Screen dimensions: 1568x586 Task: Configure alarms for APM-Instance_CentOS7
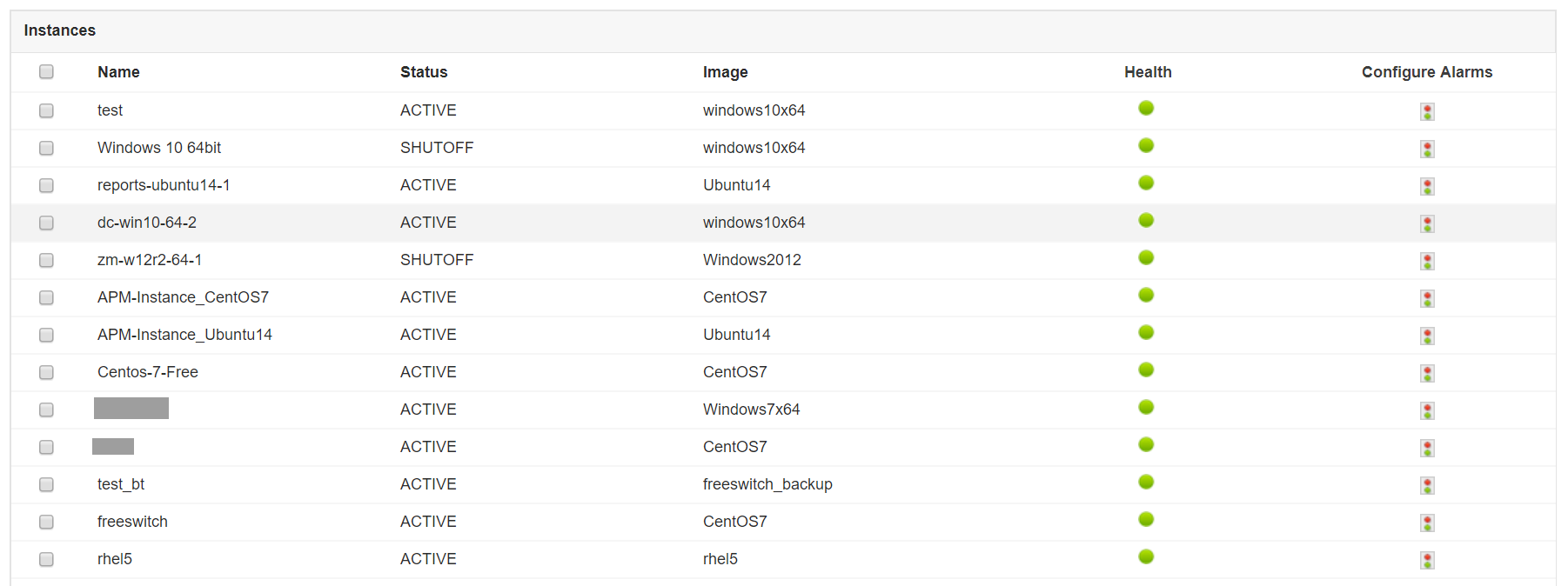(1427, 298)
